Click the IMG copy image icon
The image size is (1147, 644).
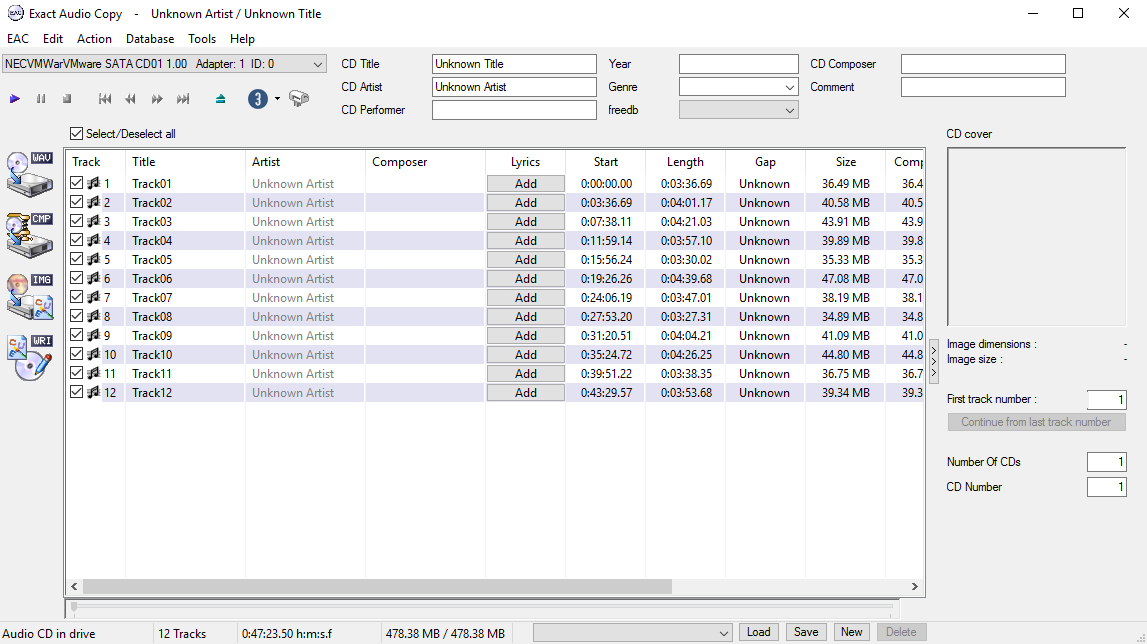(x=30, y=296)
